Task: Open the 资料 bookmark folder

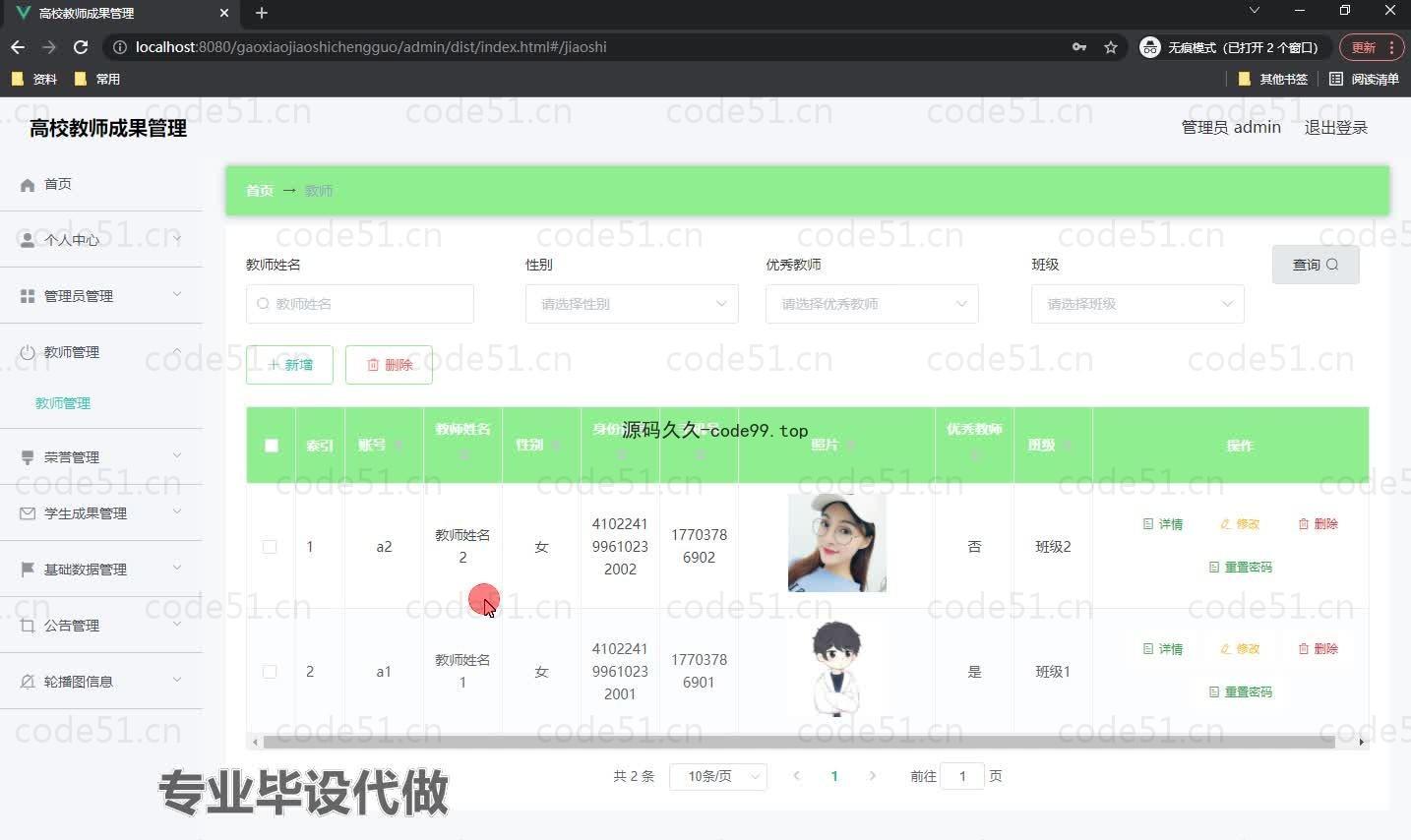Action: (x=34, y=79)
